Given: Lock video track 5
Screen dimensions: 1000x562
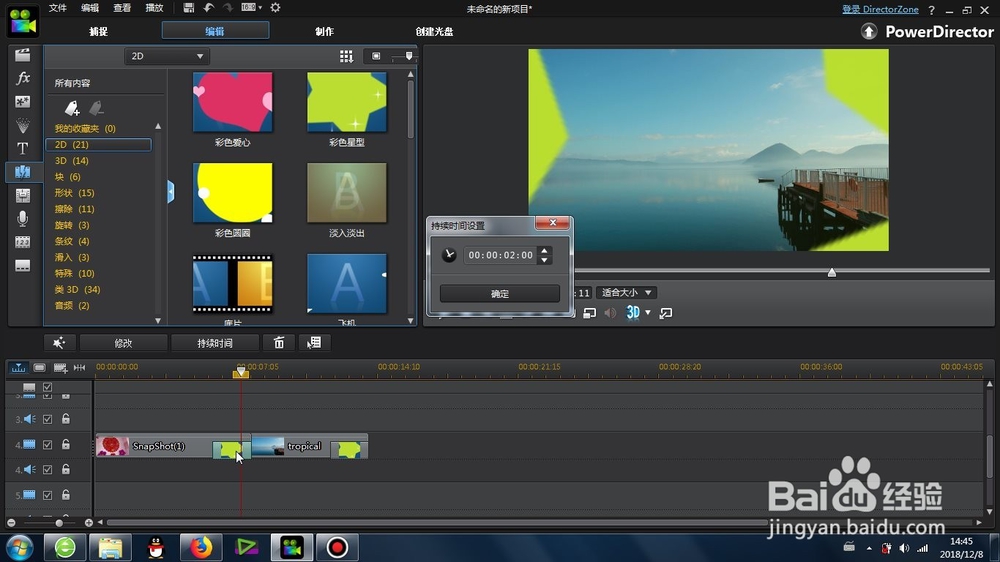Looking at the screenshot, I should pyautogui.click(x=66, y=495).
